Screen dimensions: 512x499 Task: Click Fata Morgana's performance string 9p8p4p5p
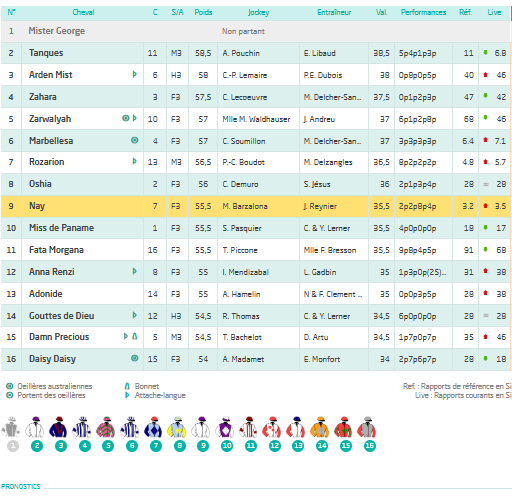[x=417, y=250]
